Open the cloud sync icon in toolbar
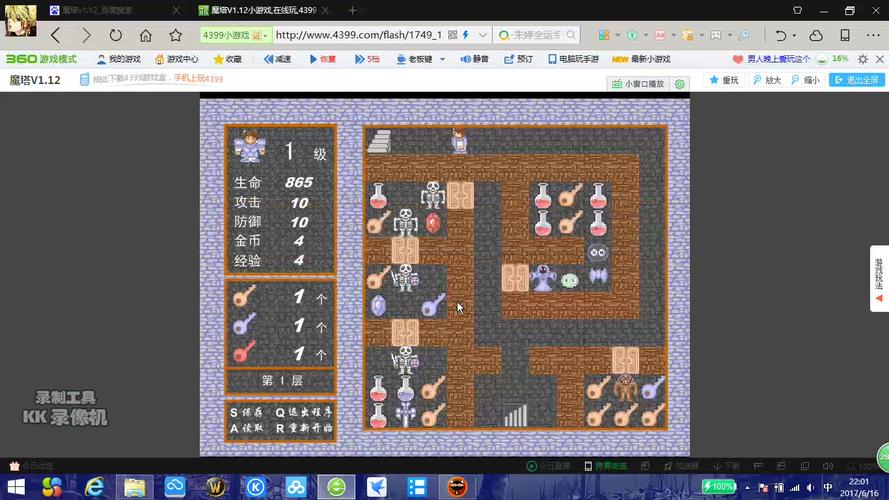Viewport: 889px width, 500px height. 816,35
